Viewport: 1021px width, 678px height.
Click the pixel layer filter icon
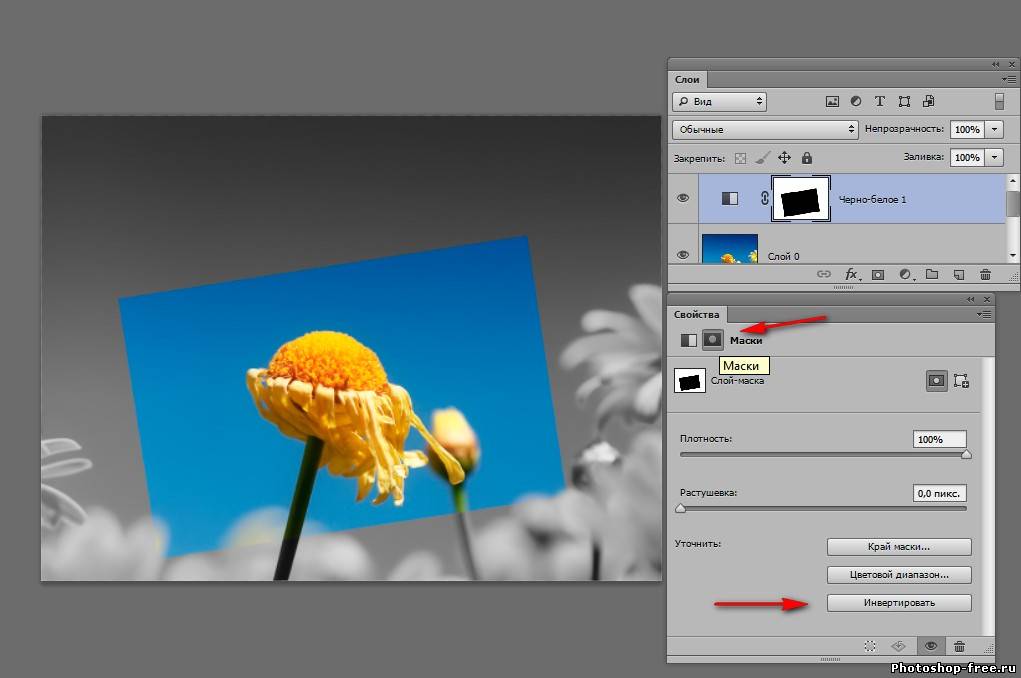(831, 101)
